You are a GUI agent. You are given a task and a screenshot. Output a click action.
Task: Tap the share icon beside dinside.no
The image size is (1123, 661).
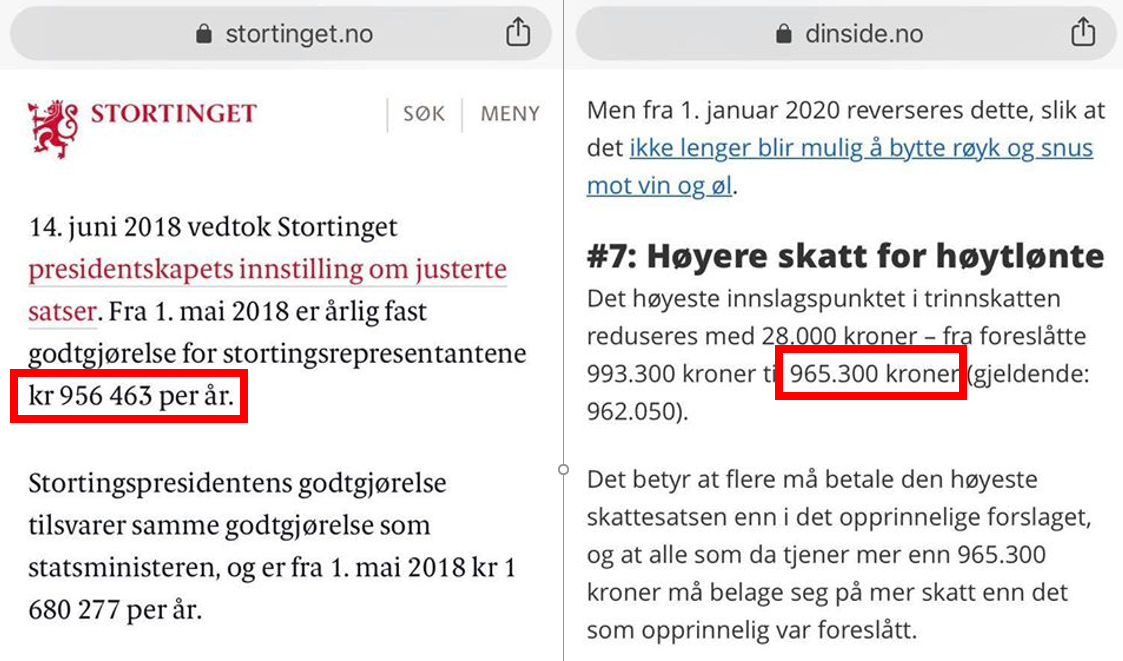[x=1083, y=32]
